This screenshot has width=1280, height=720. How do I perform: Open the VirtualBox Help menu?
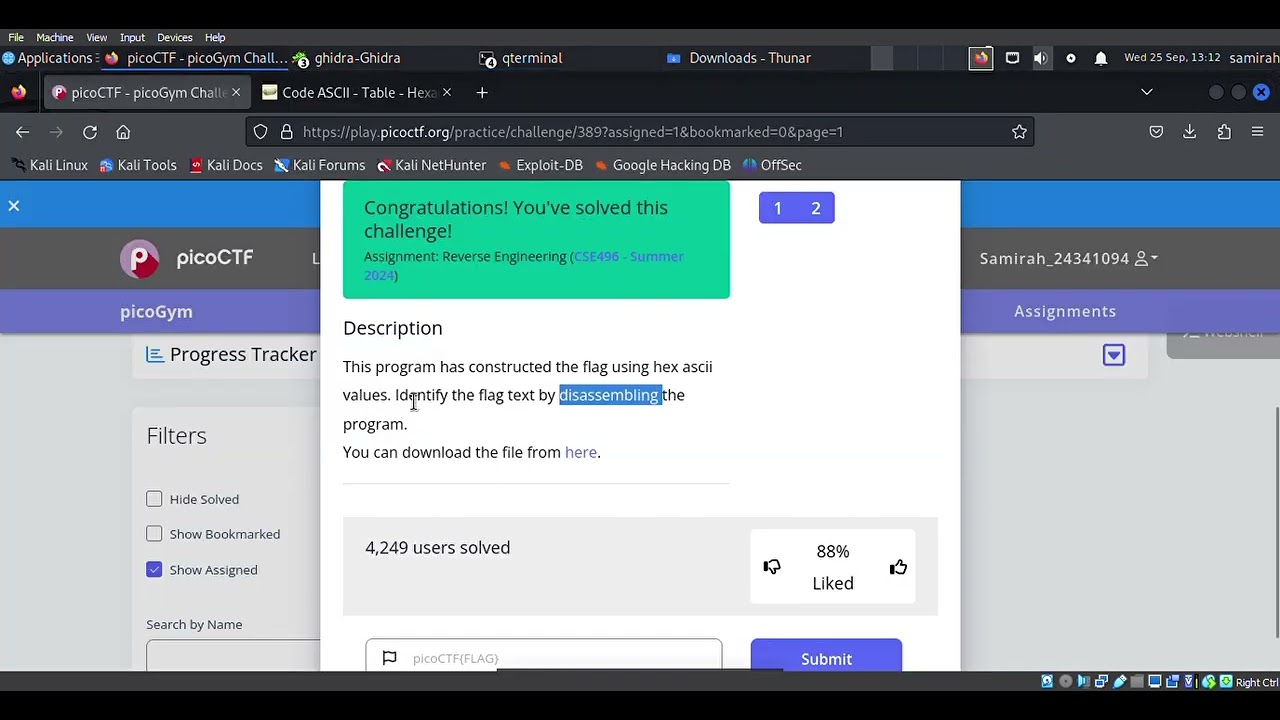(215, 37)
